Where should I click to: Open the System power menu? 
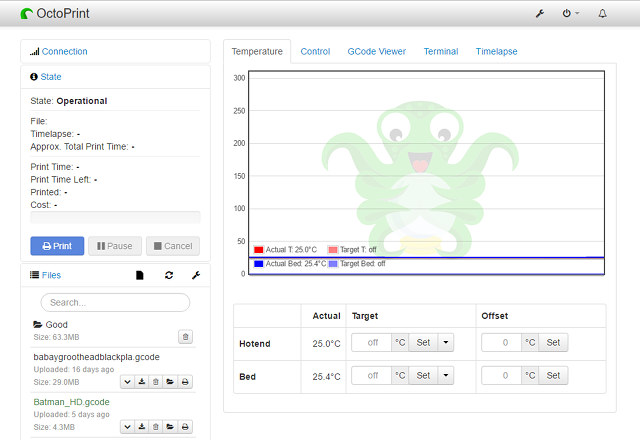tap(570, 13)
